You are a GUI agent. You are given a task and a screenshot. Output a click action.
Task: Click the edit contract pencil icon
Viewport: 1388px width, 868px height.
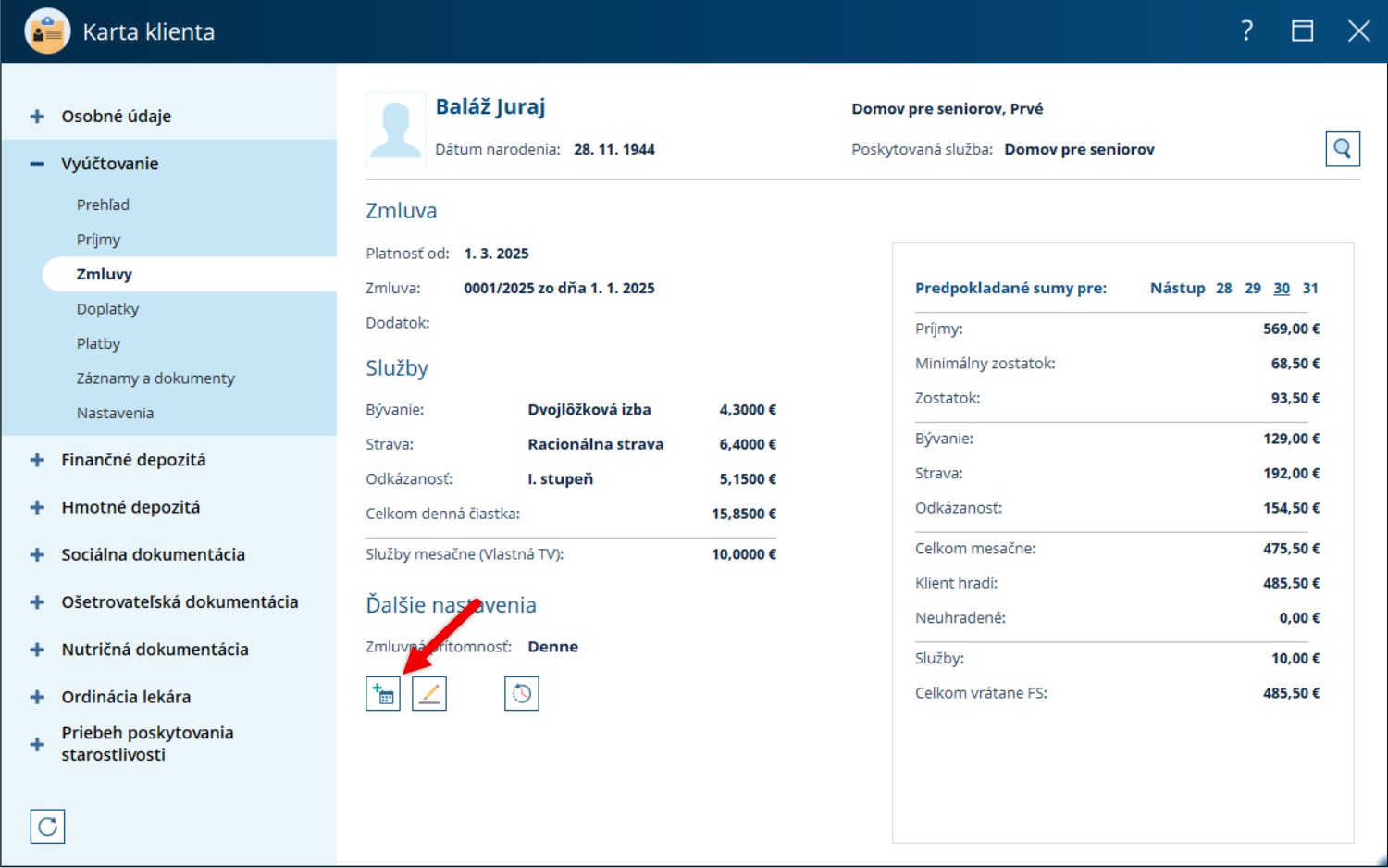(x=429, y=693)
